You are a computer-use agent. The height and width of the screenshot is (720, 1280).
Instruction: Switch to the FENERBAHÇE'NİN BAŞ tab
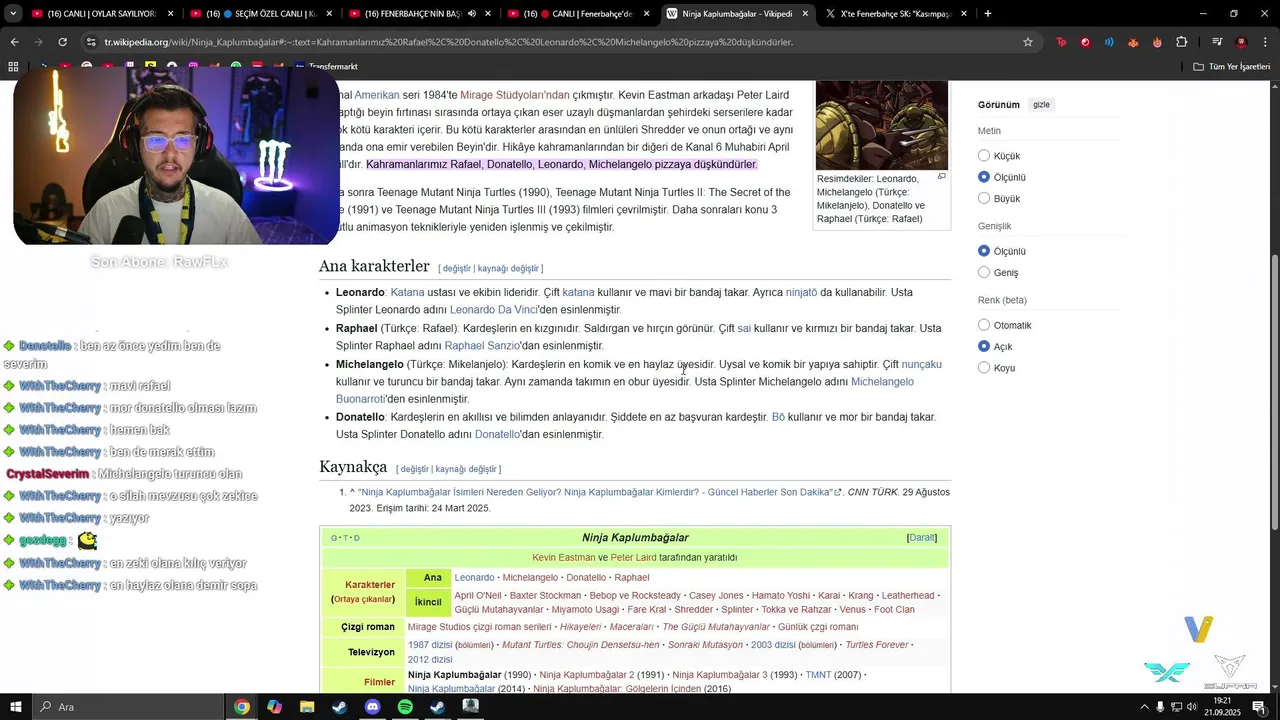click(x=420, y=13)
